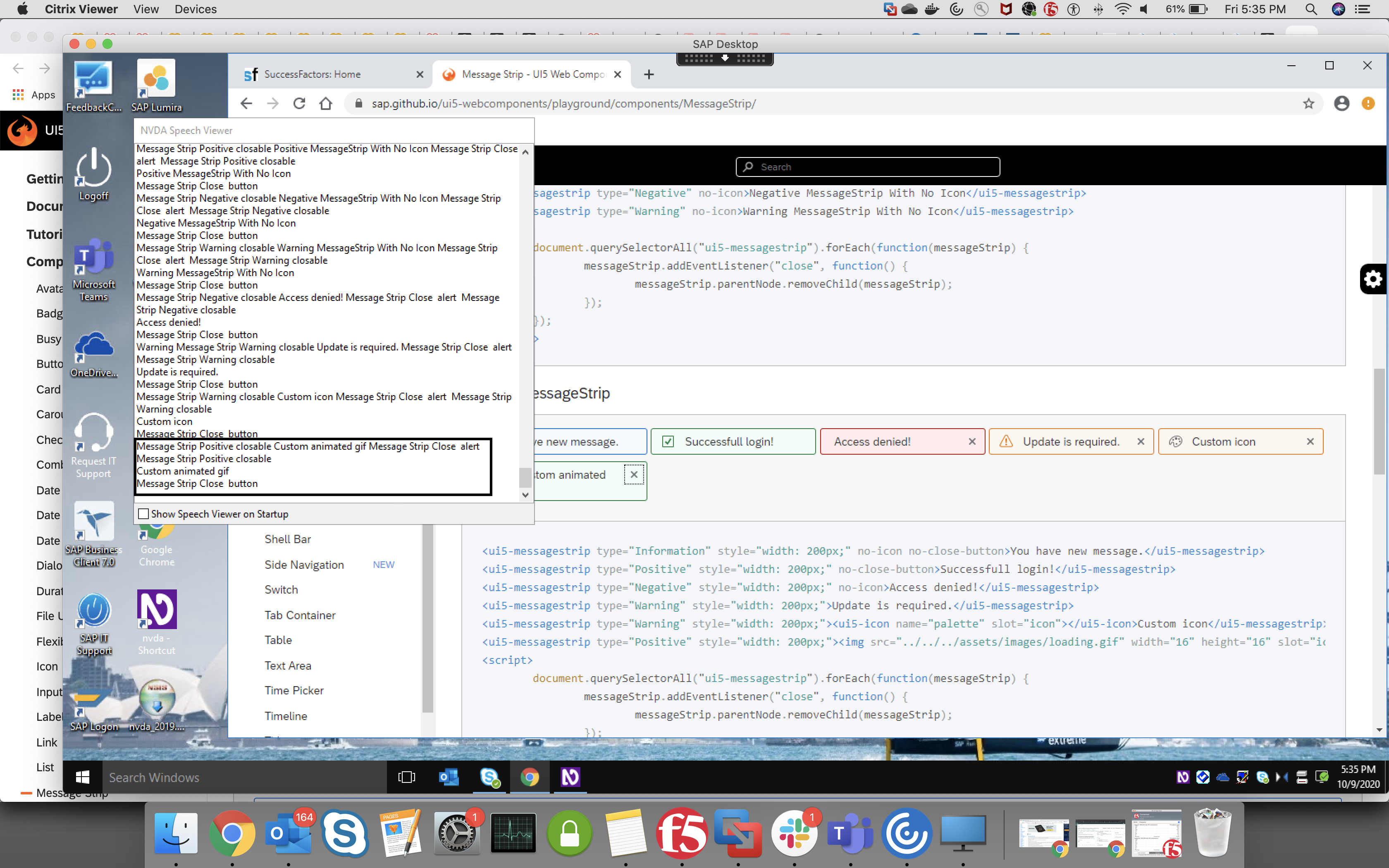Switch to Chrome in Windows taskbar
This screenshot has height=868, width=1389.
pyautogui.click(x=530, y=777)
